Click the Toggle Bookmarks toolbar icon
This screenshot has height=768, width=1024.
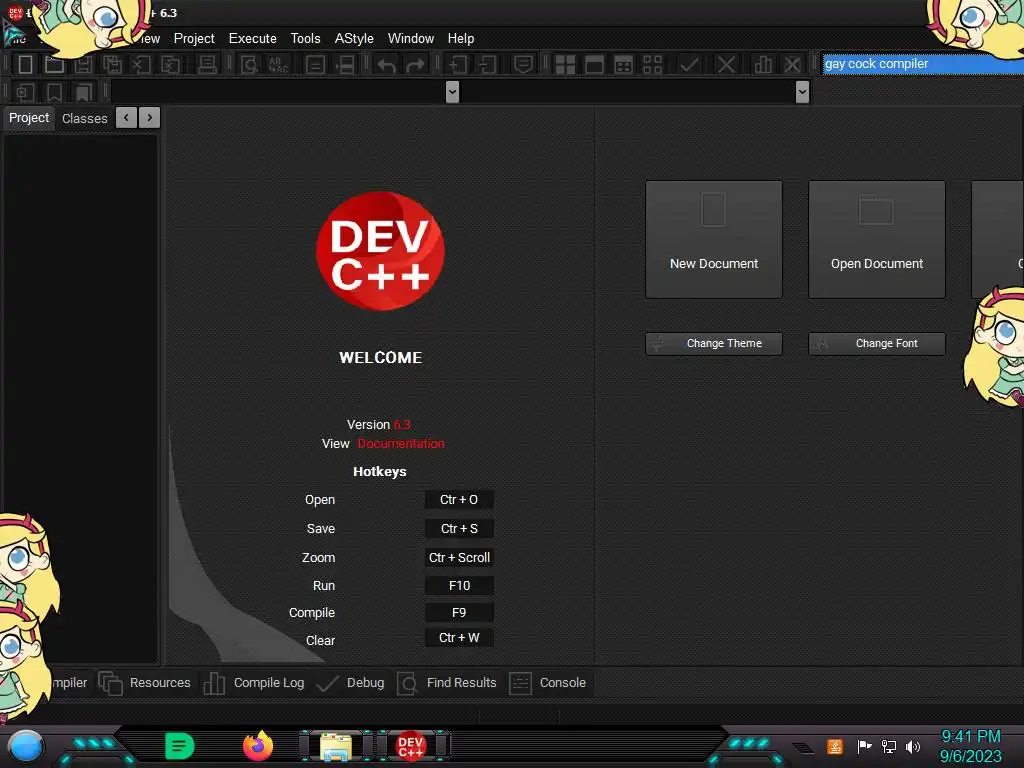(x=54, y=92)
